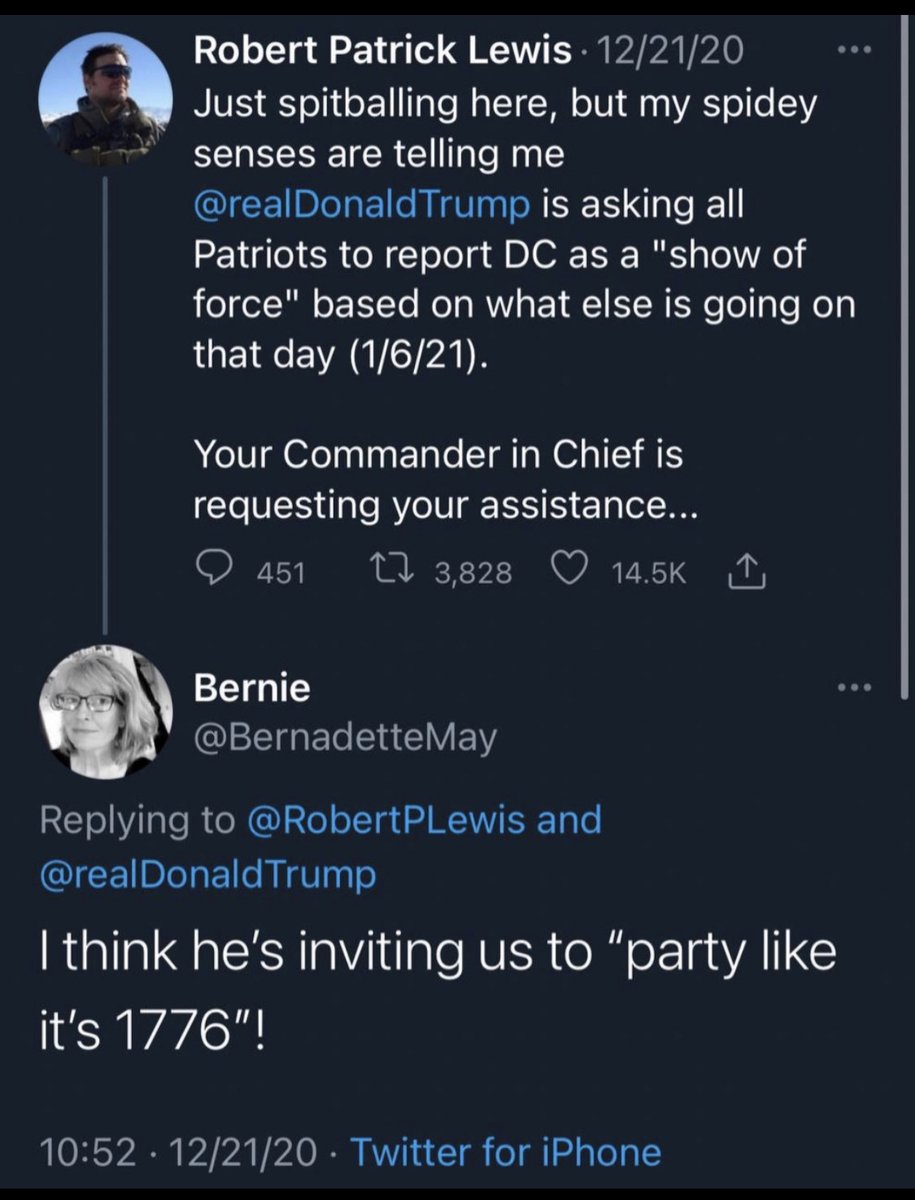Open the Robert Patrick Lewis display name

382,52
